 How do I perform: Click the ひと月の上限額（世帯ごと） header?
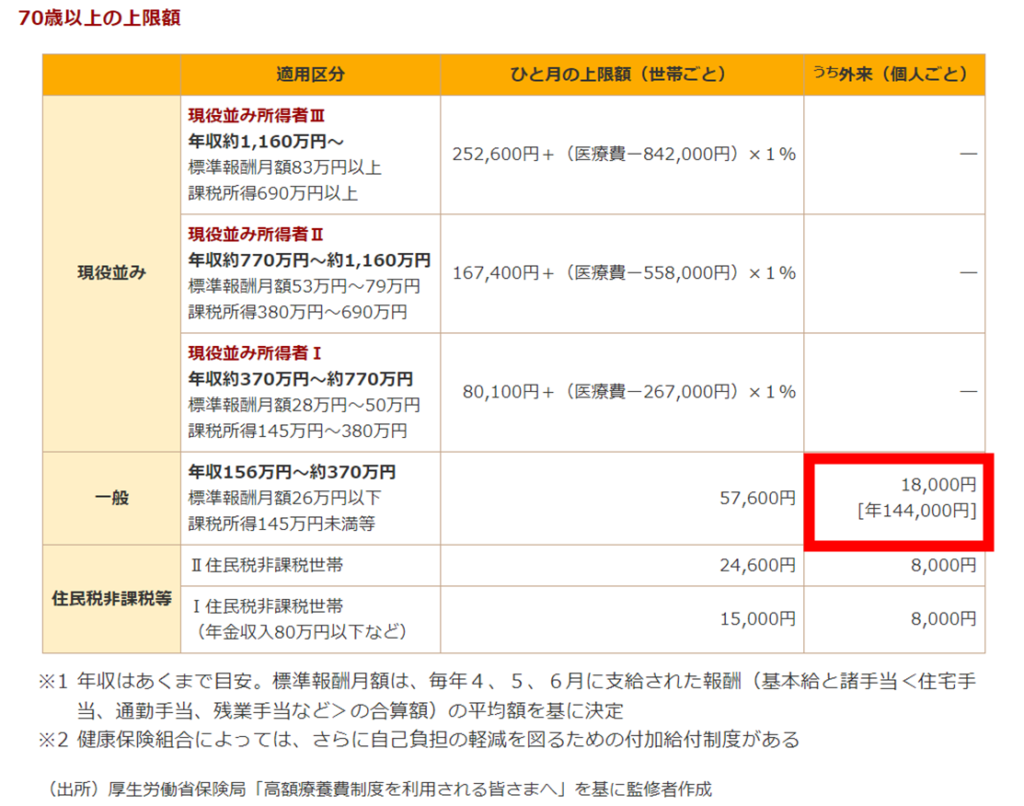(x=621, y=75)
